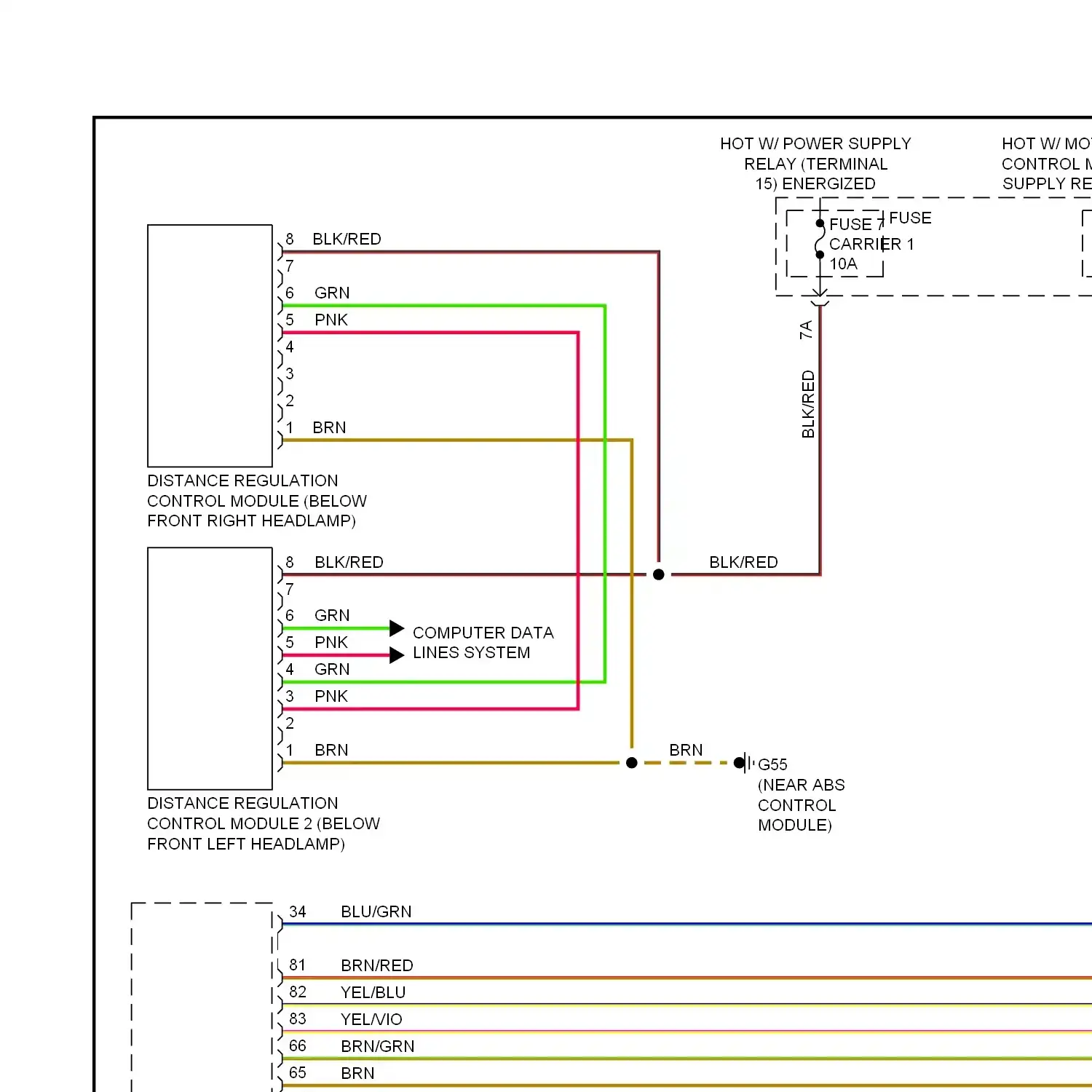The height and width of the screenshot is (1092, 1092).
Task: Click the 'G55' ground label
Action: 772,764
